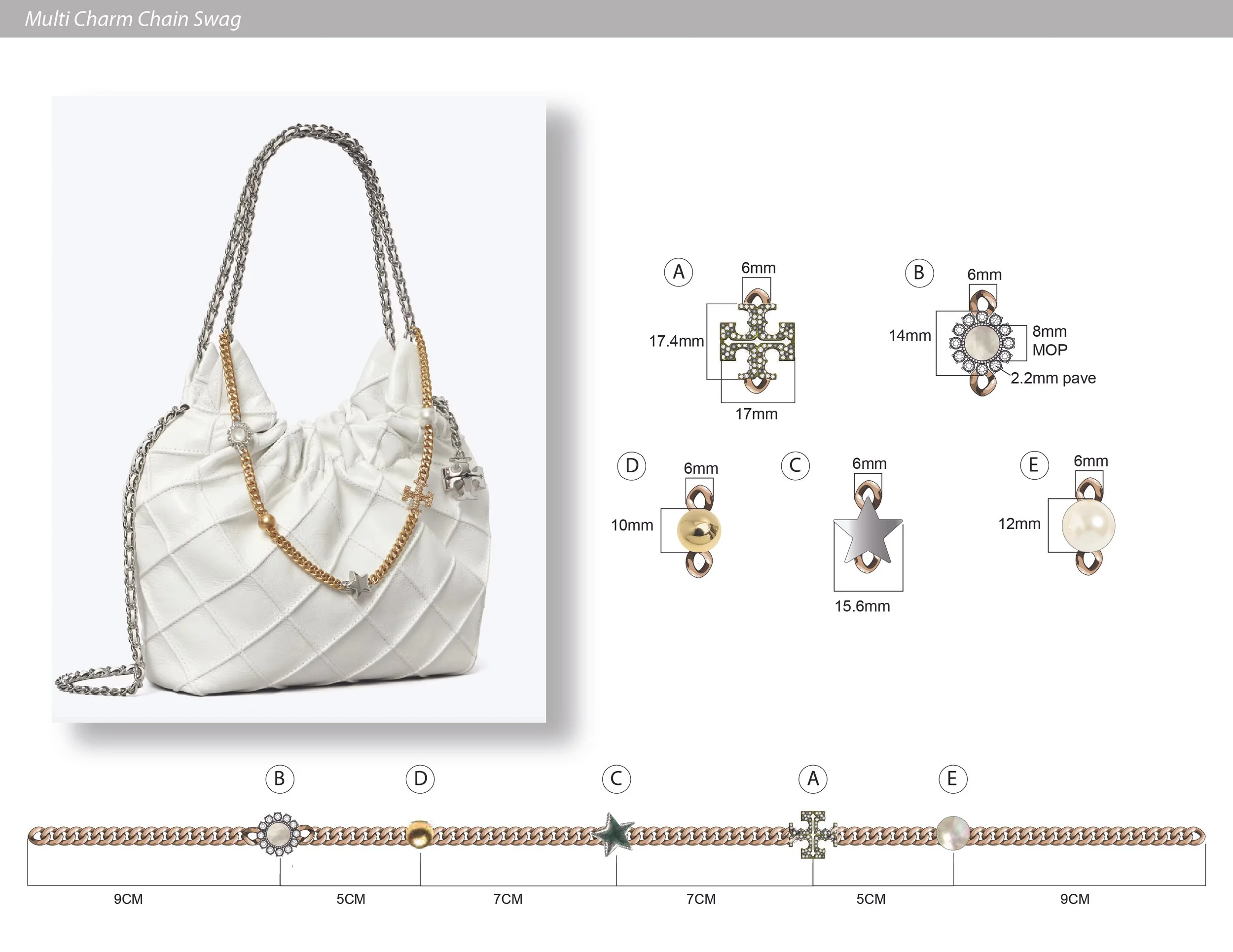1233x952 pixels.
Task: Click the circled C label above the chain star
Action: click(x=616, y=779)
